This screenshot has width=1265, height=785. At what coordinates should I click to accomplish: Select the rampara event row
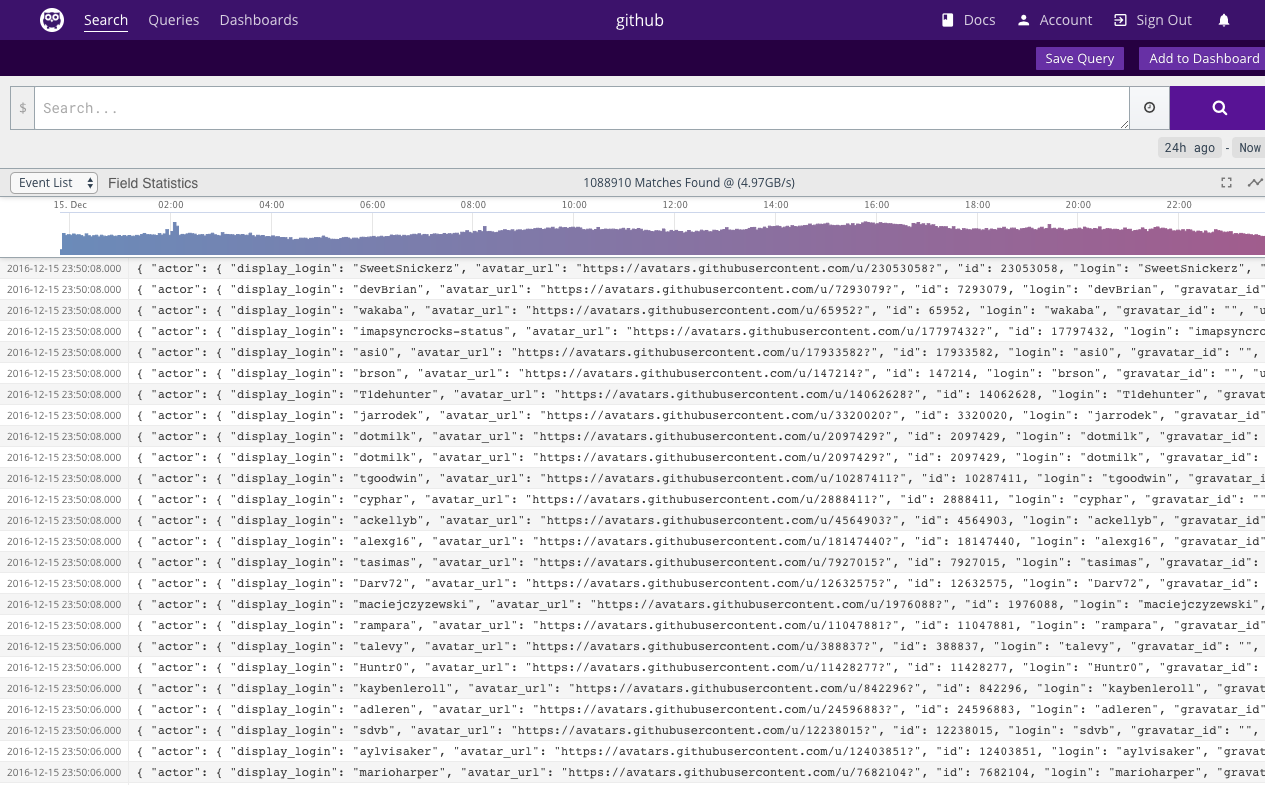[632, 625]
